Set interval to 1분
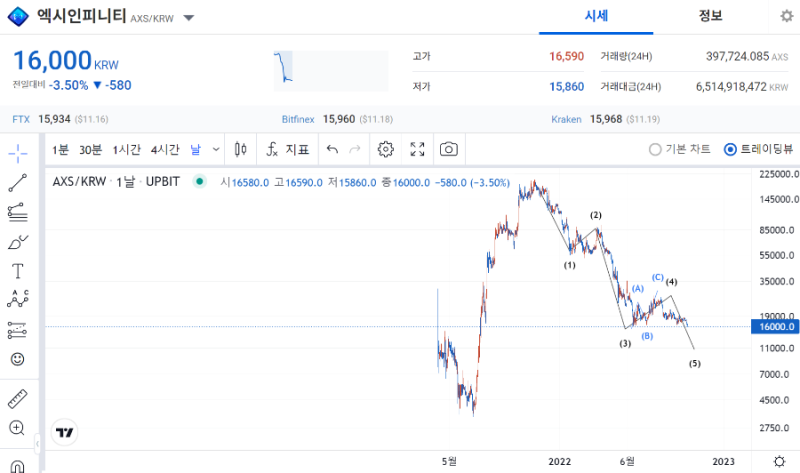This screenshot has width=800, height=473. [60, 150]
